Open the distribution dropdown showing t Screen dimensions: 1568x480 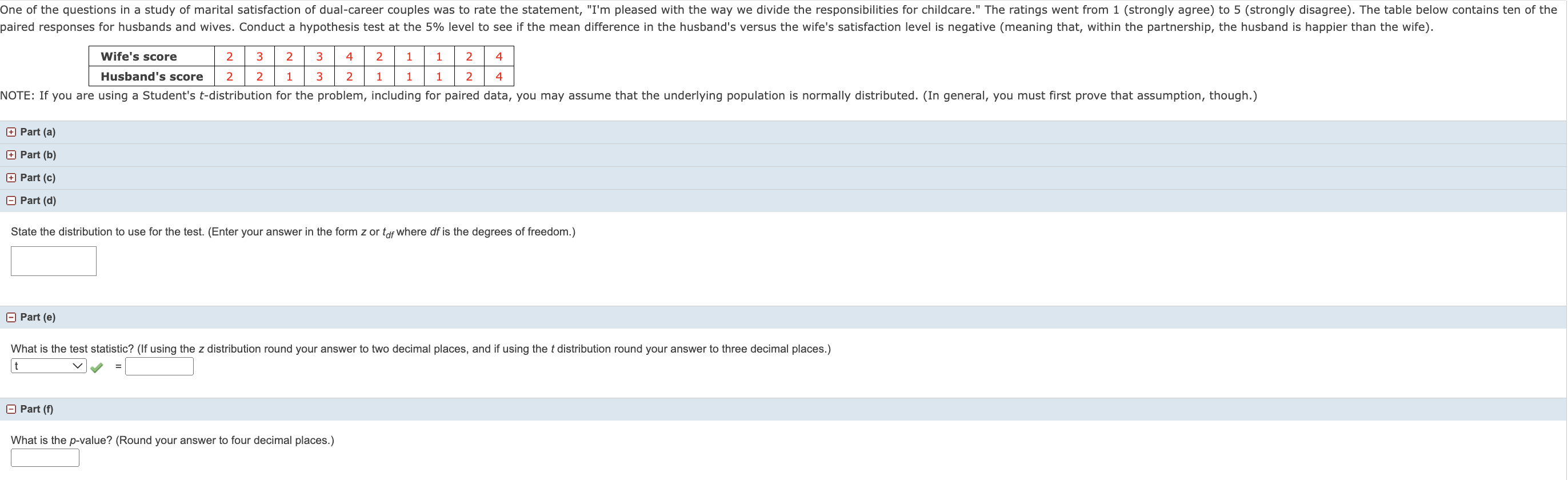[x=47, y=366]
